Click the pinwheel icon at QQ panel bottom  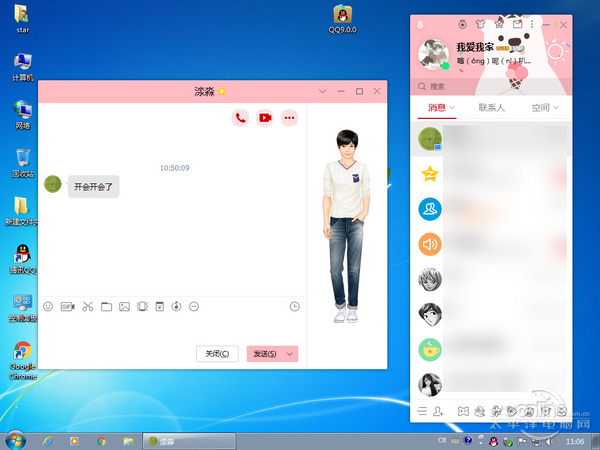496,411
